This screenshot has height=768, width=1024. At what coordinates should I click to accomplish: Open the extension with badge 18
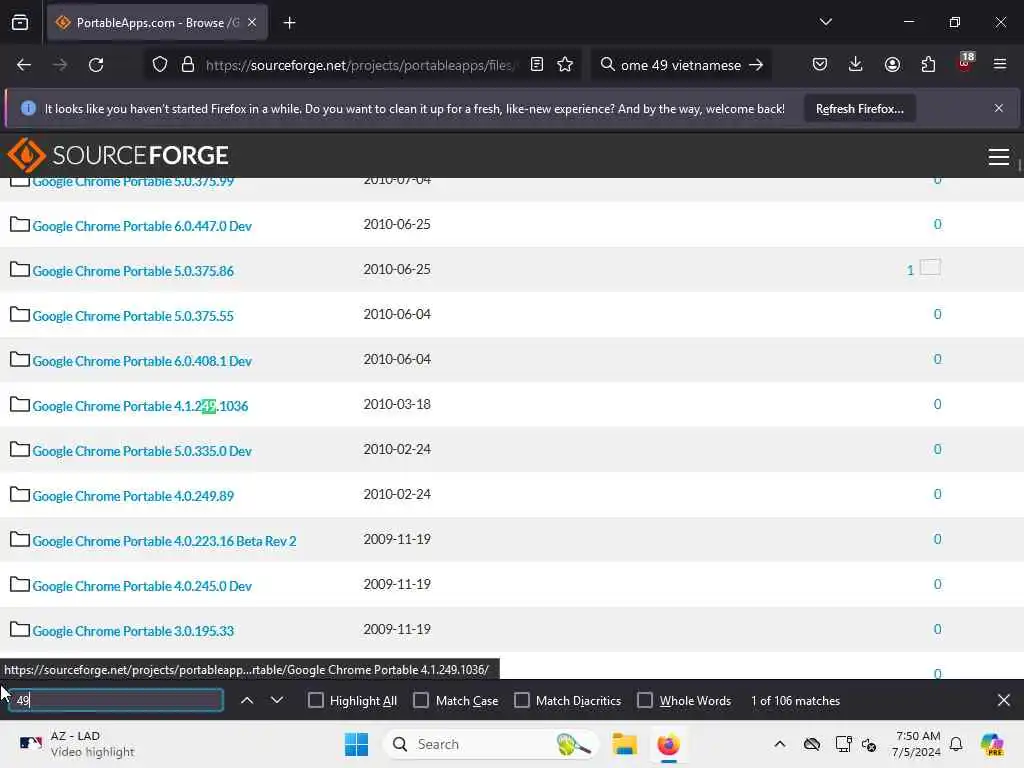pyautogui.click(x=965, y=63)
